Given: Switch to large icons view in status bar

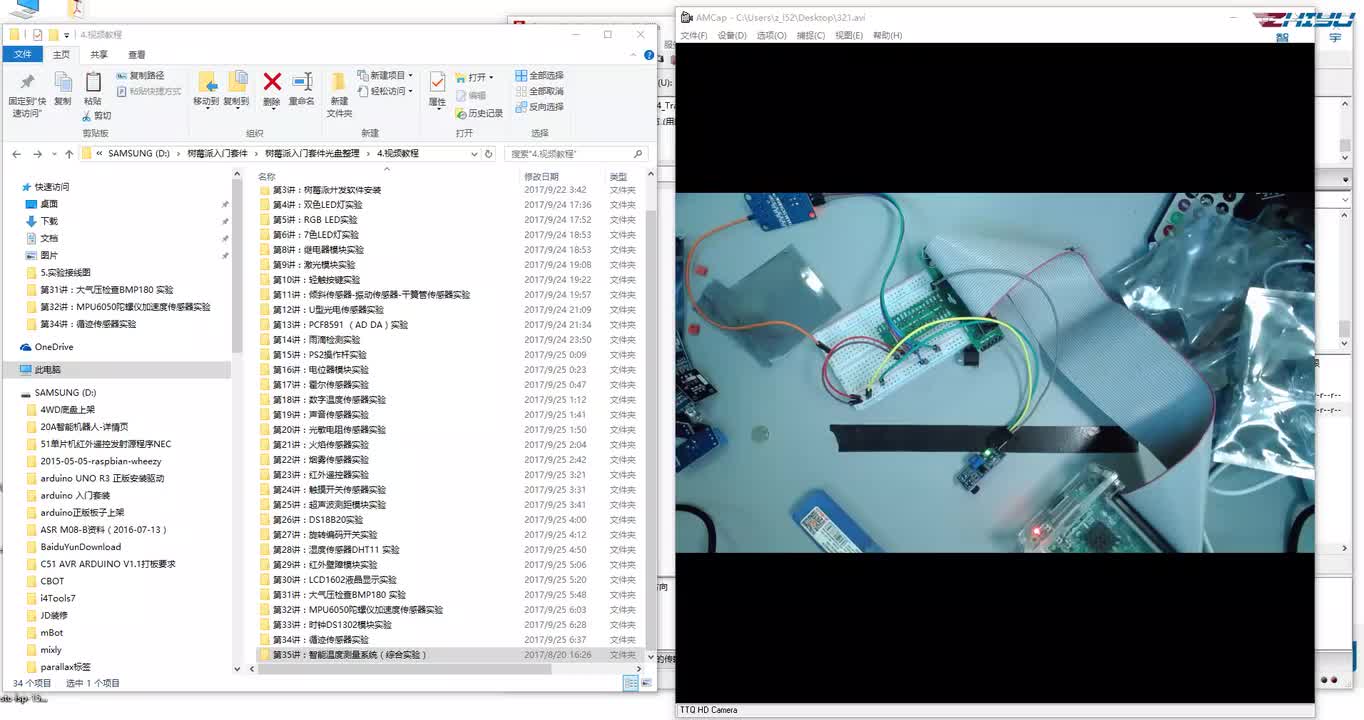Looking at the screenshot, I should (x=646, y=683).
